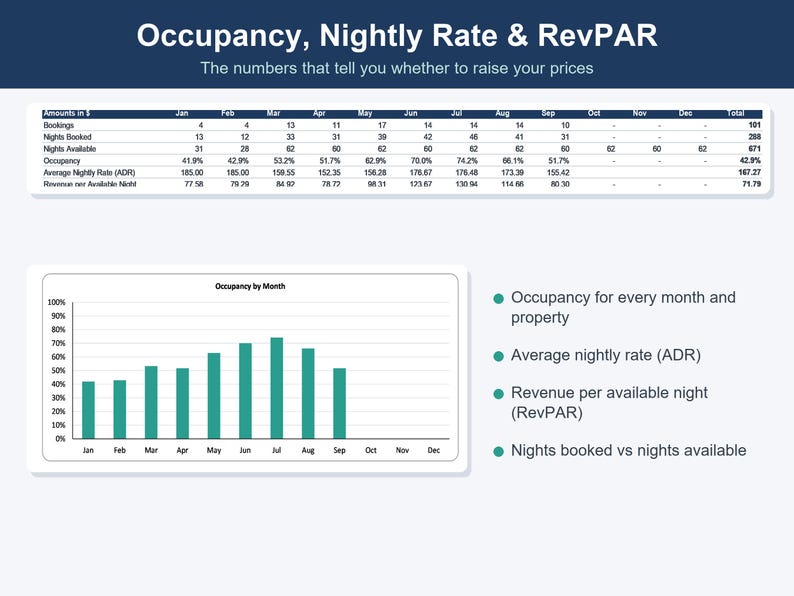Click green bullet dot beside 'Nights booked vs'
The width and height of the screenshot is (794, 596).
(x=498, y=452)
